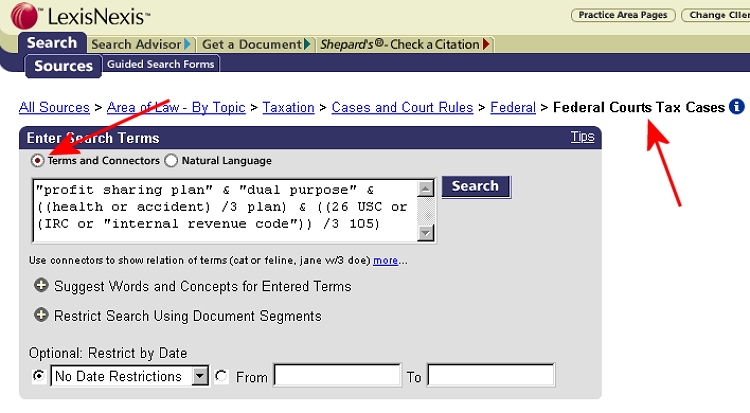
Task: Click the search query up arrow
Action: coord(425,188)
